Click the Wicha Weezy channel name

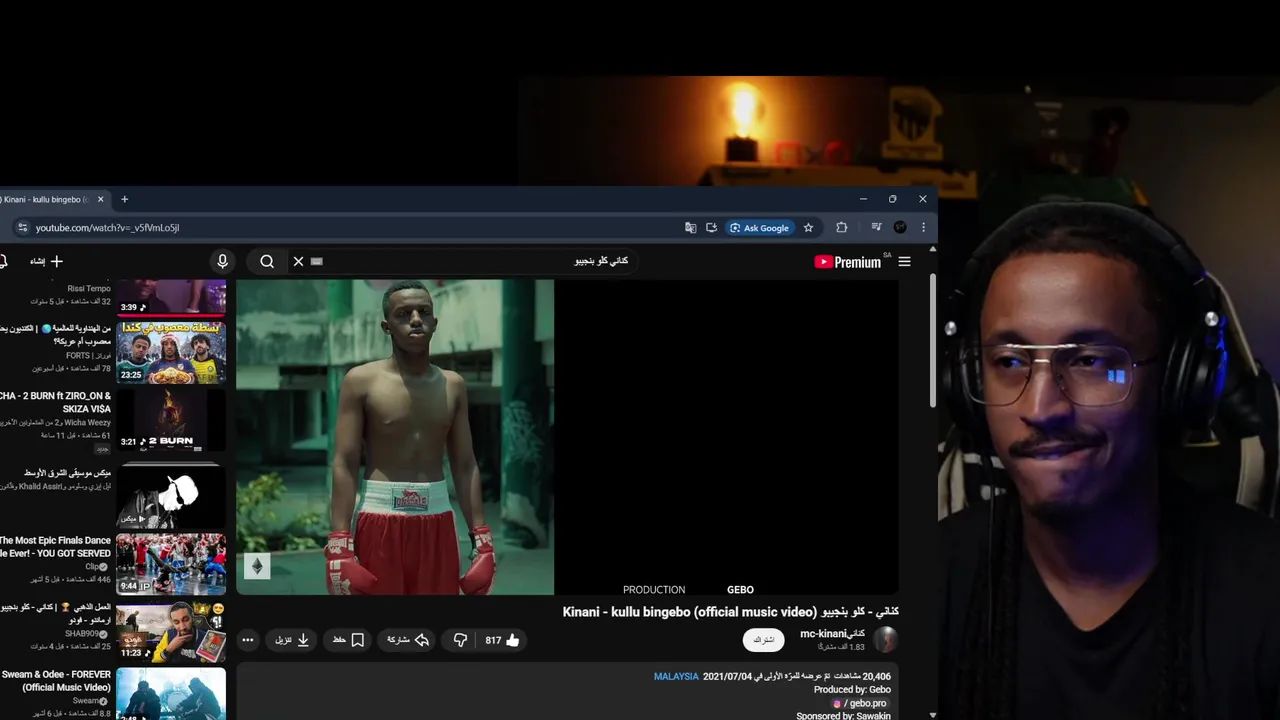pyautogui.click(x=87, y=423)
